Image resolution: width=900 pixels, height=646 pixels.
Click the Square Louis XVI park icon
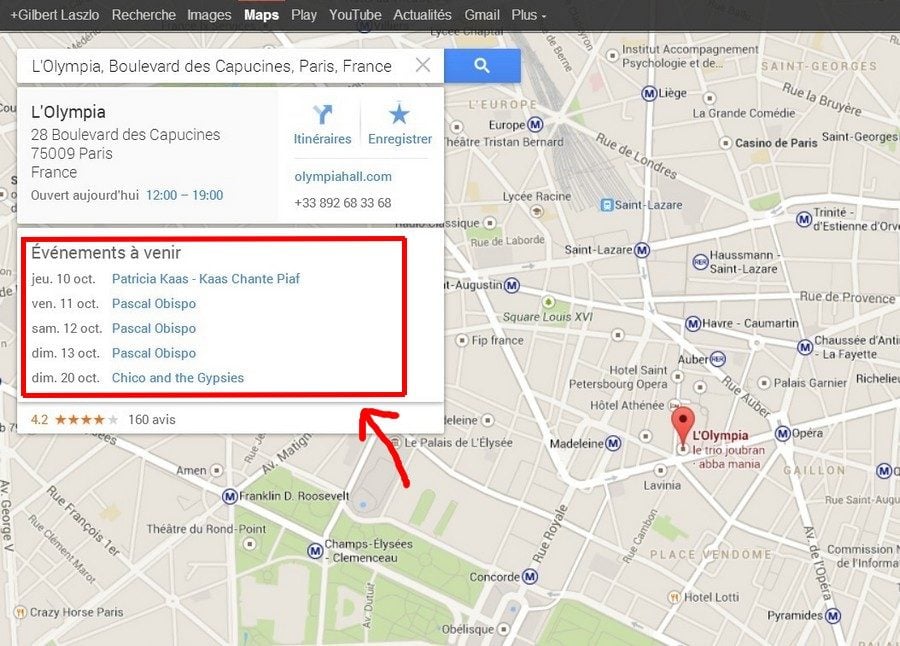click(x=548, y=301)
